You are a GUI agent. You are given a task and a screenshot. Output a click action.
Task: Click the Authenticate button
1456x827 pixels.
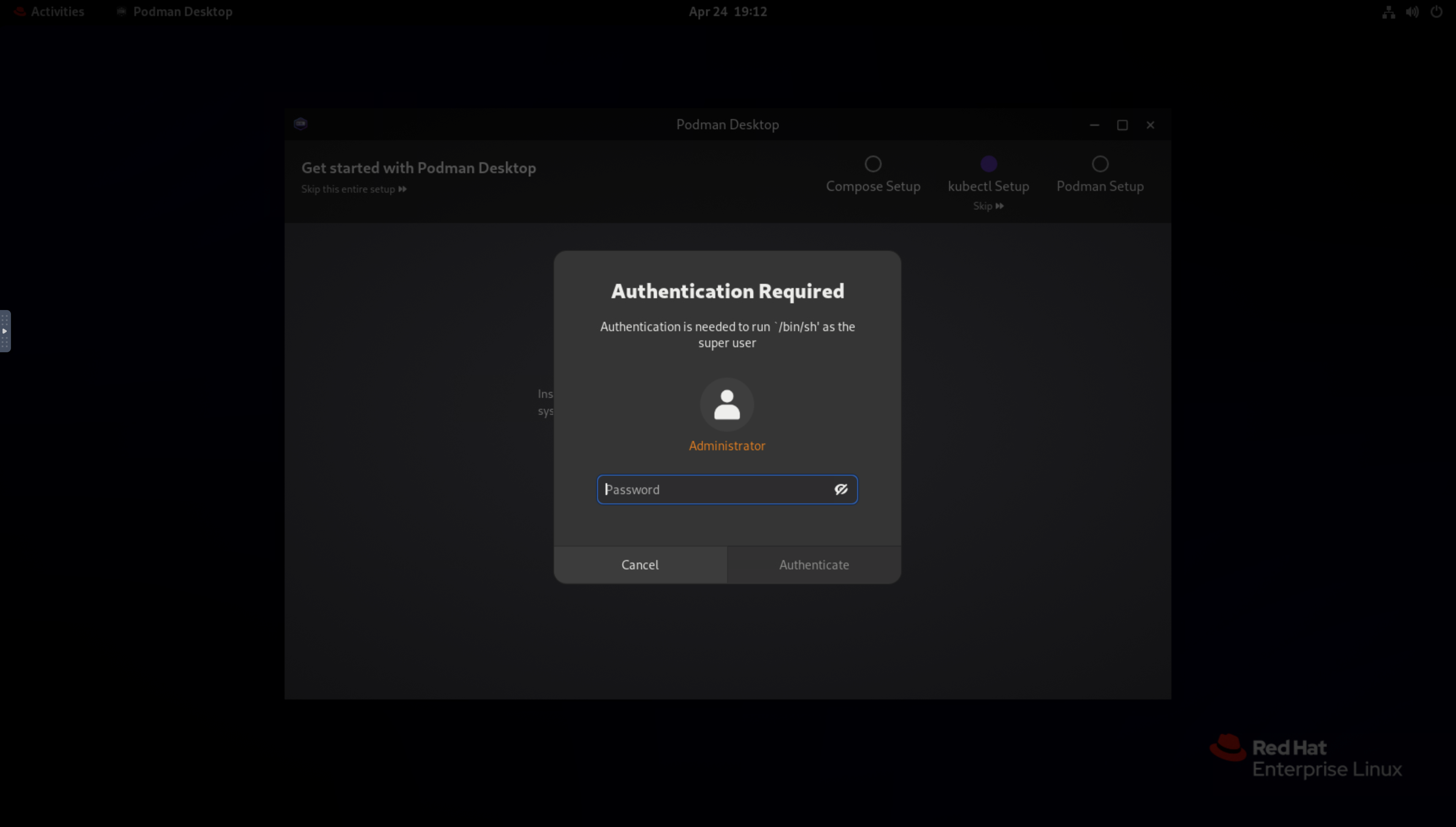pos(814,565)
